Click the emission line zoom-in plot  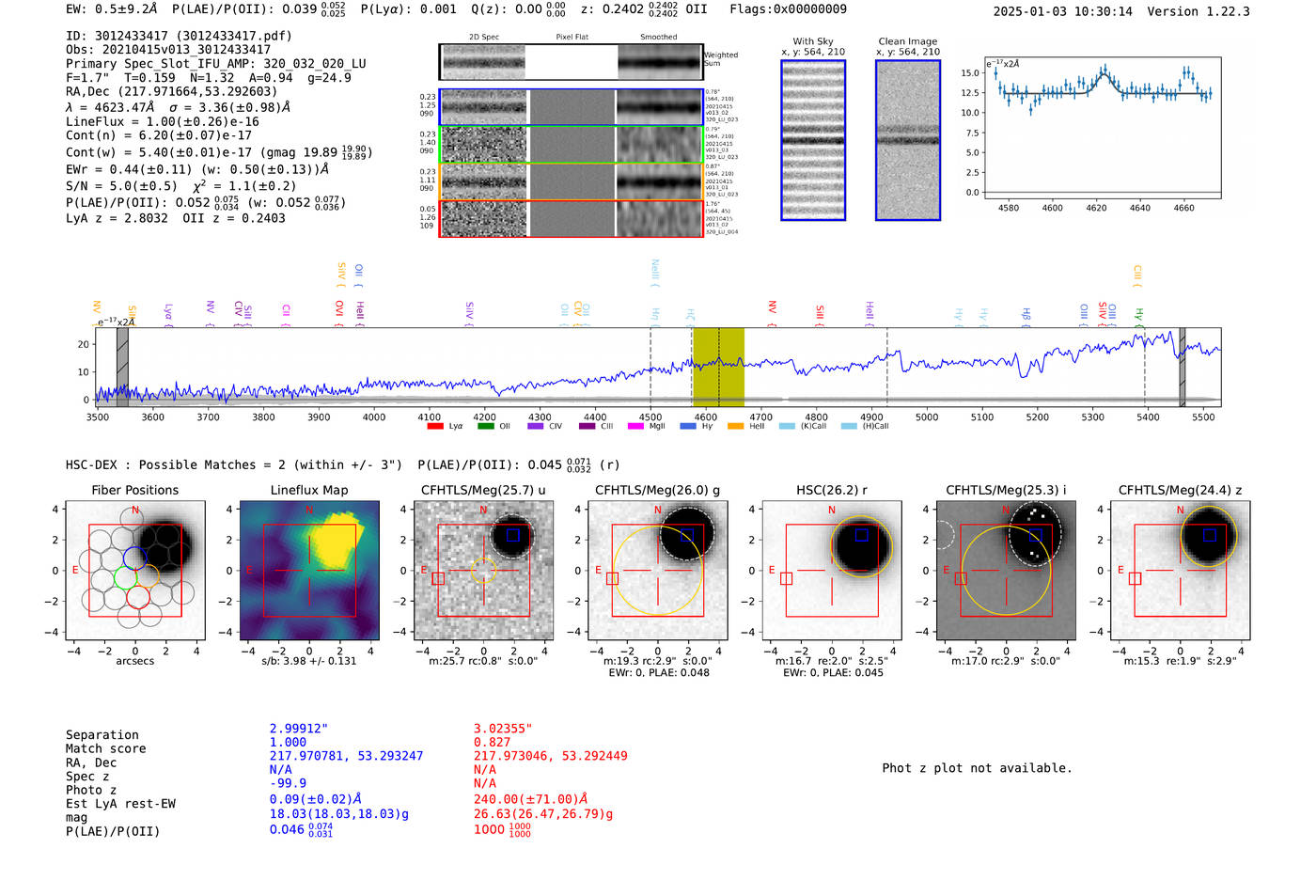1103,128
